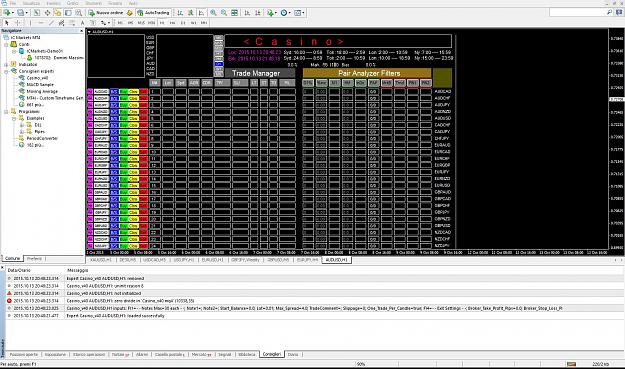Screen dimensions: 625x369
Task: Click the Market Watch toolbar icon
Action: (37, 13)
